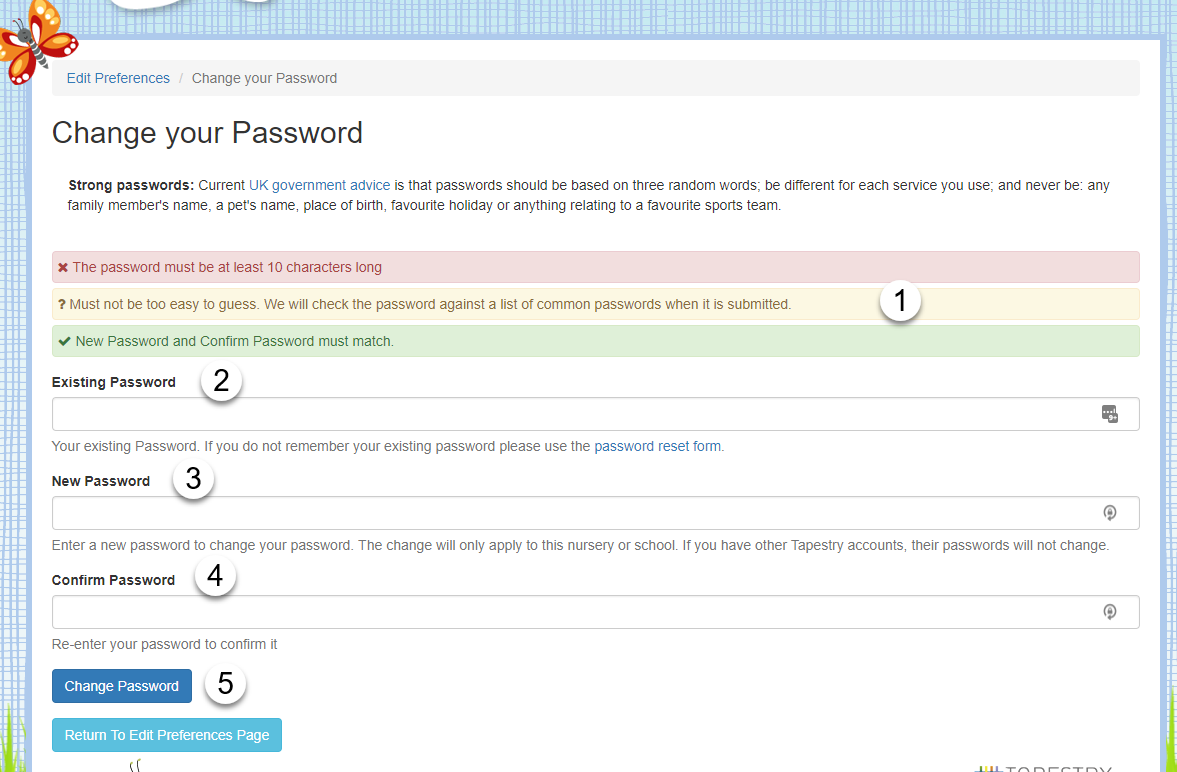Click green checkmark icon on match rule

[x=64, y=341]
